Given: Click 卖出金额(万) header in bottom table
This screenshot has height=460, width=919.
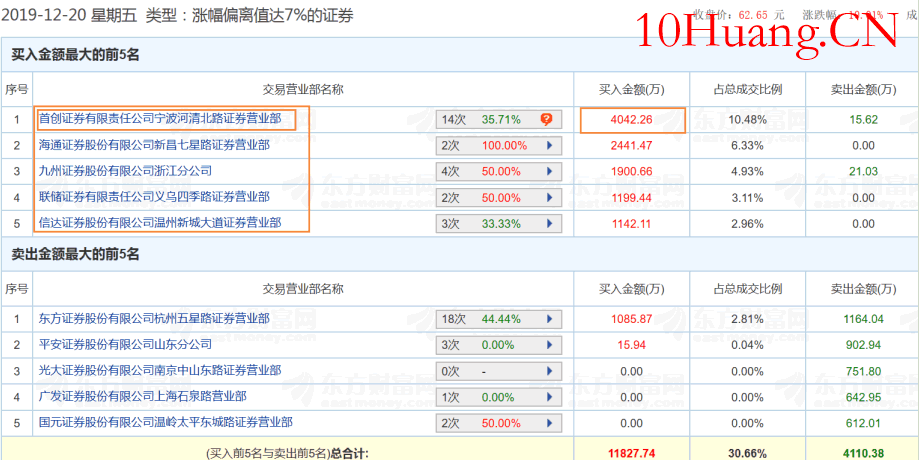Looking at the screenshot, I should point(863,288).
